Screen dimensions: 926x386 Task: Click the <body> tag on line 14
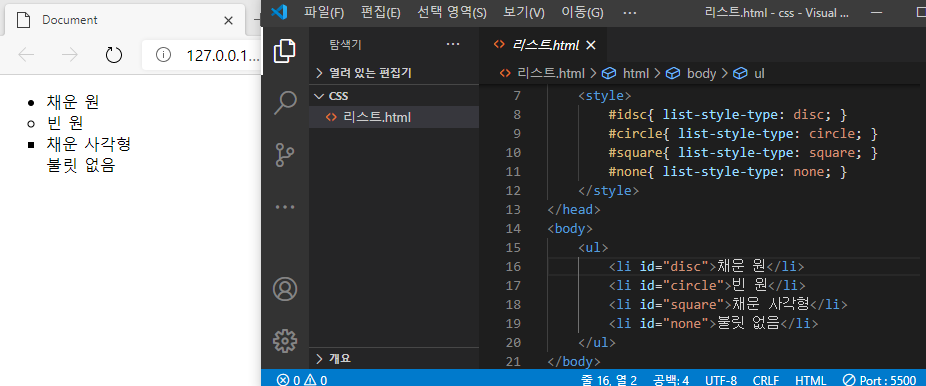click(x=570, y=228)
